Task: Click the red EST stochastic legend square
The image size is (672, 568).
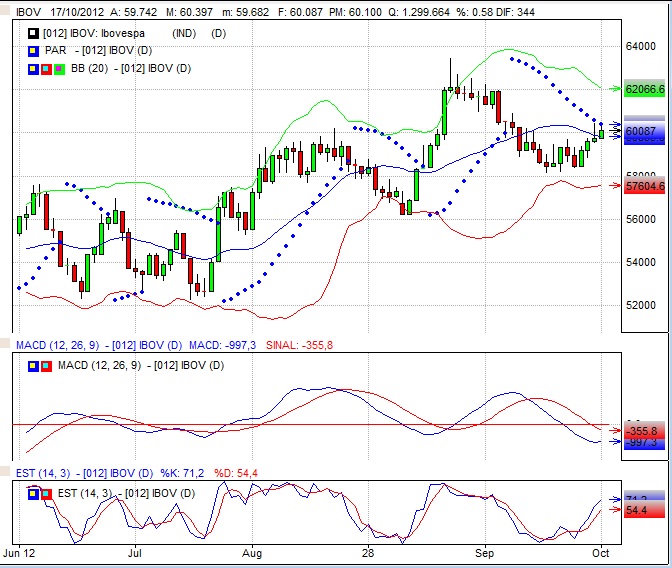Action: [x=46, y=493]
